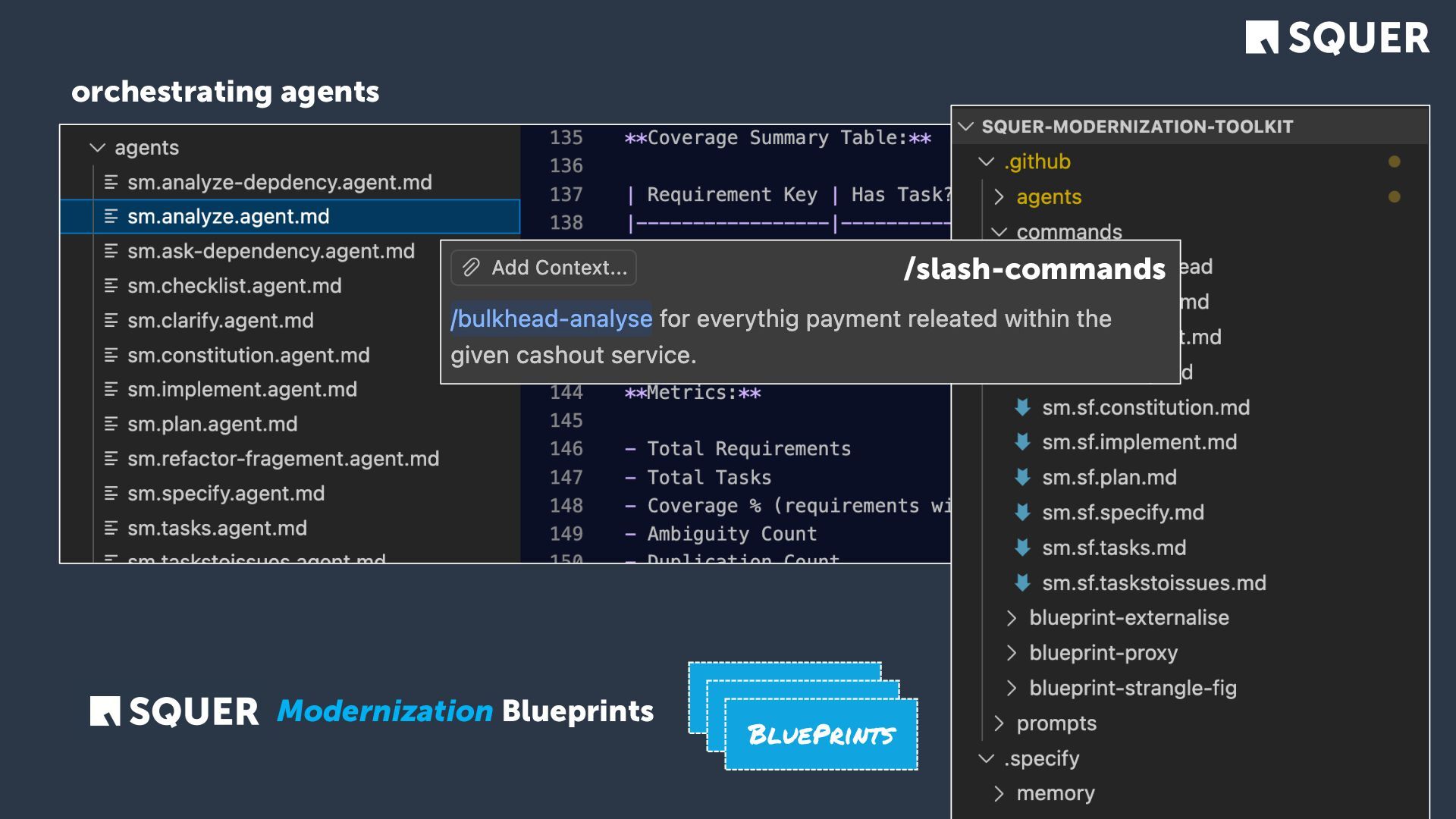Screen dimensions: 1456x819
Task: Click the blue arrow icon for sm.sf.taskstoissues.md
Action: pyautogui.click(x=1022, y=582)
